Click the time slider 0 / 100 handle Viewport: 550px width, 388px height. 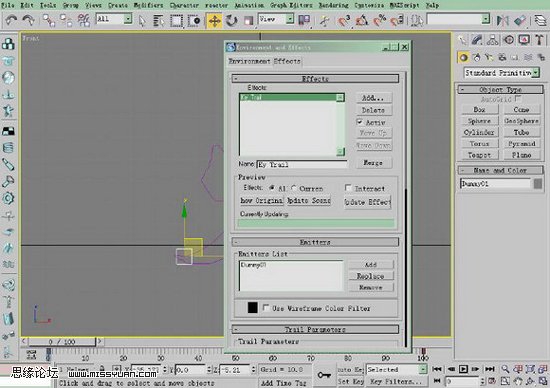click(62, 341)
